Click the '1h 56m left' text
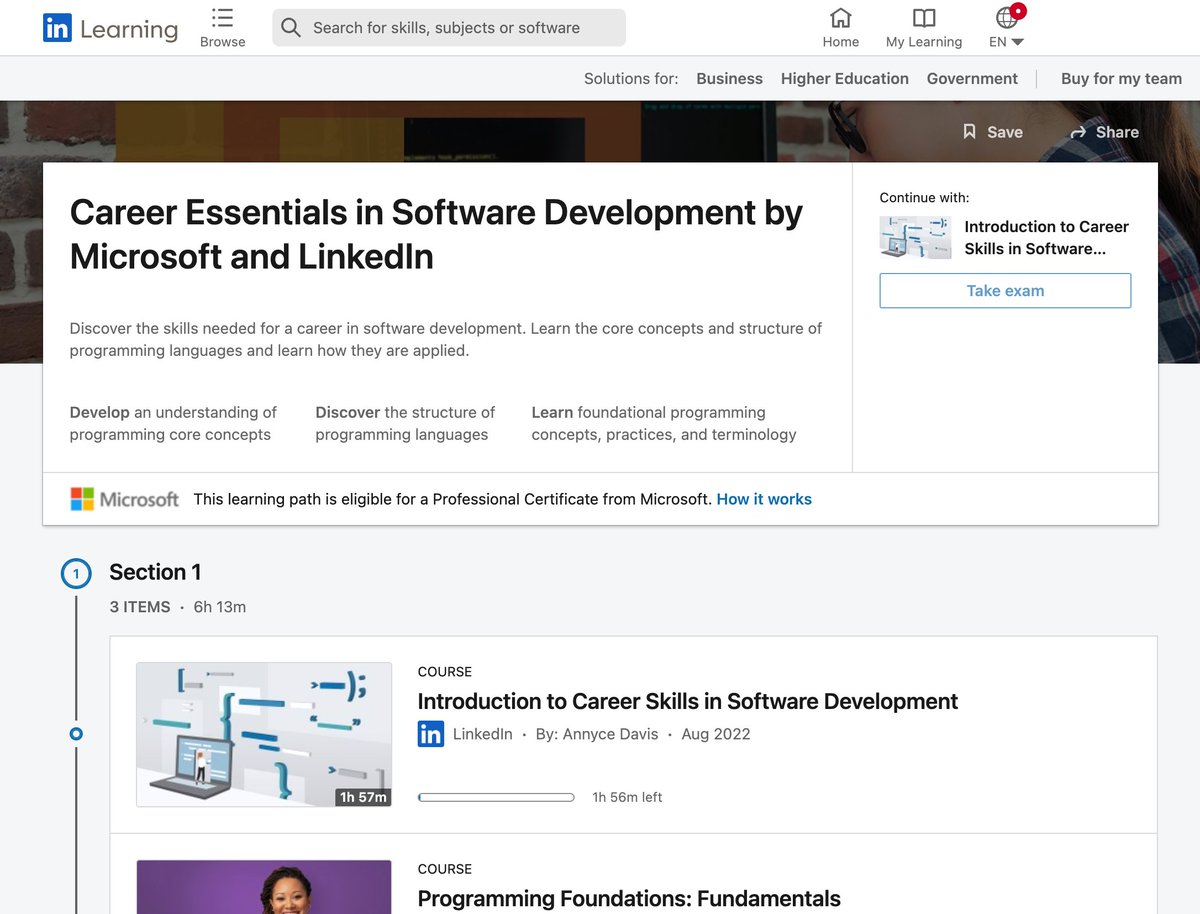Image resolution: width=1200 pixels, height=914 pixels. pyautogui.click(x=627, y=797)
